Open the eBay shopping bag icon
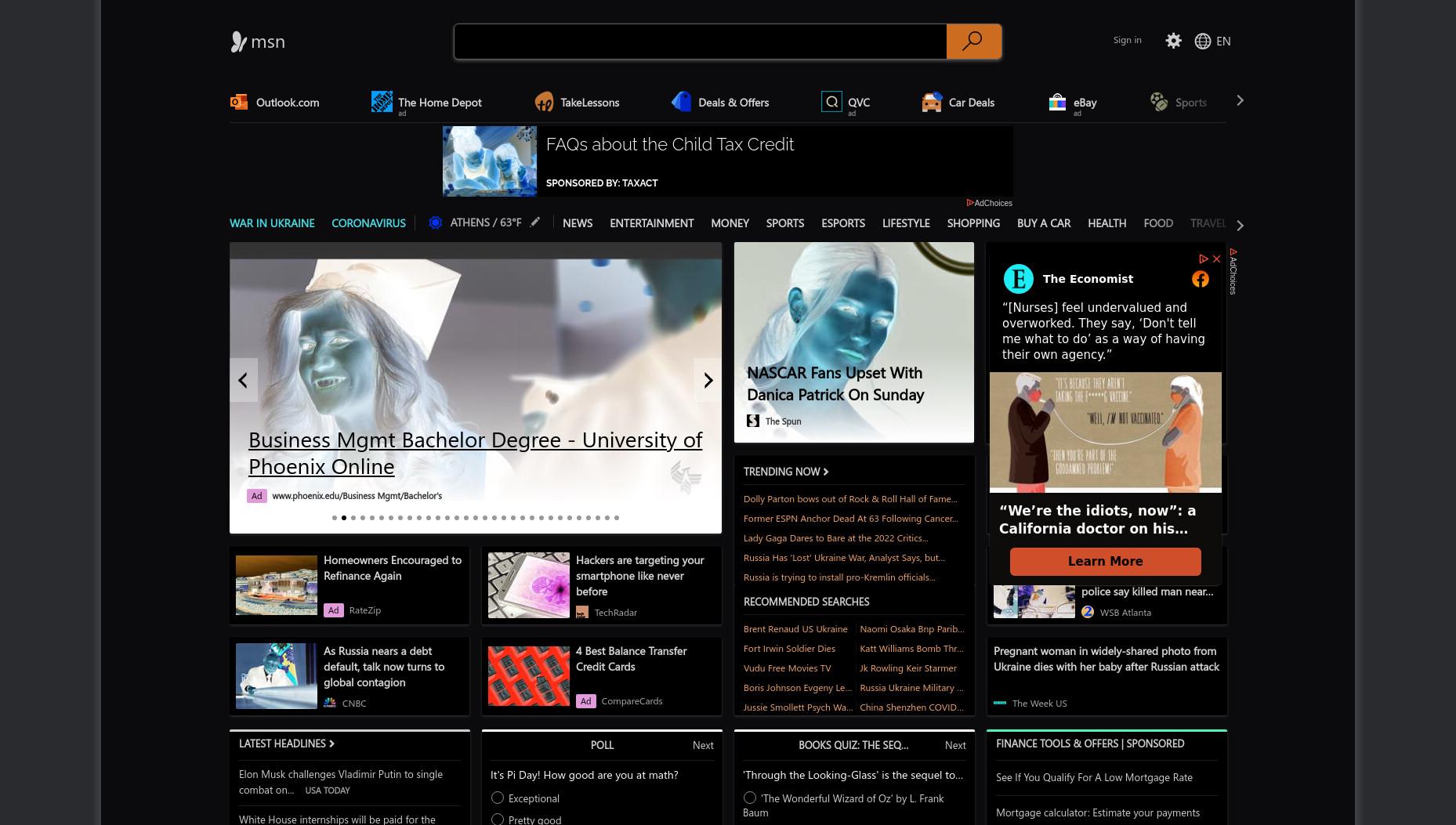1456x825 pixels. [1057, 102]
